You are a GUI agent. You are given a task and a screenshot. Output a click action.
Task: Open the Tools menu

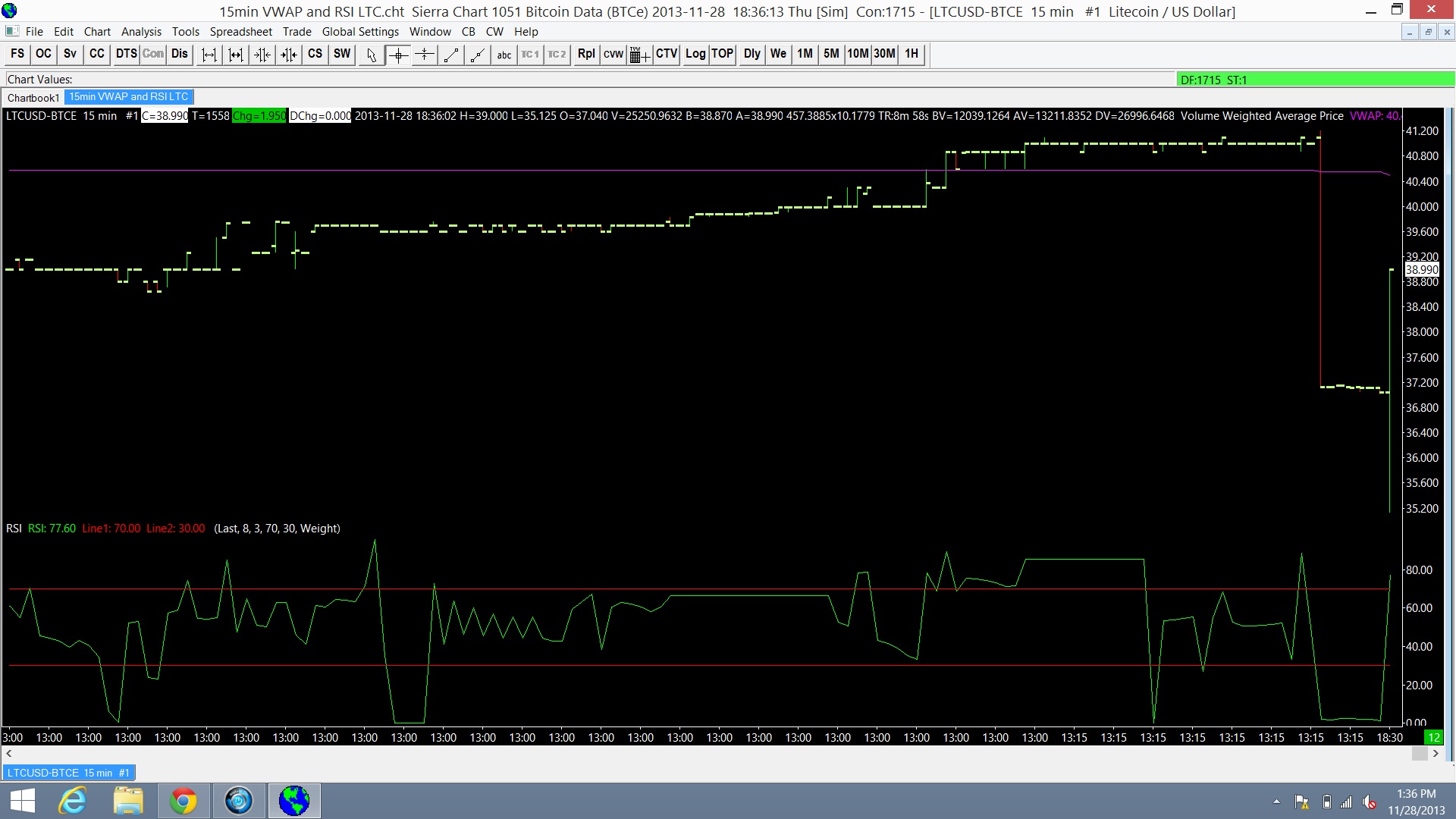[186, 32]
